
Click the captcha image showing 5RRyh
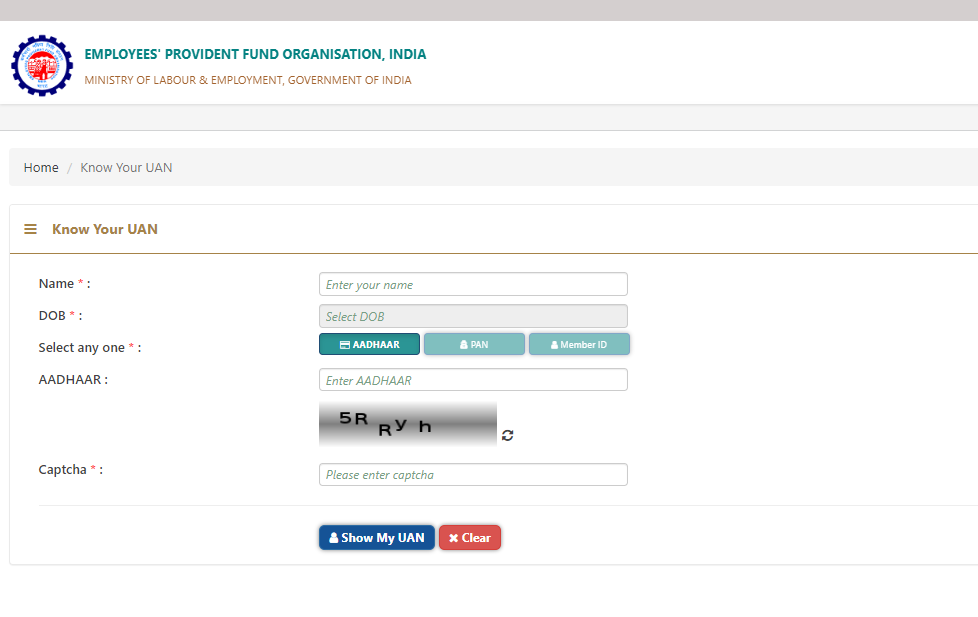click(x=407, y=424)
